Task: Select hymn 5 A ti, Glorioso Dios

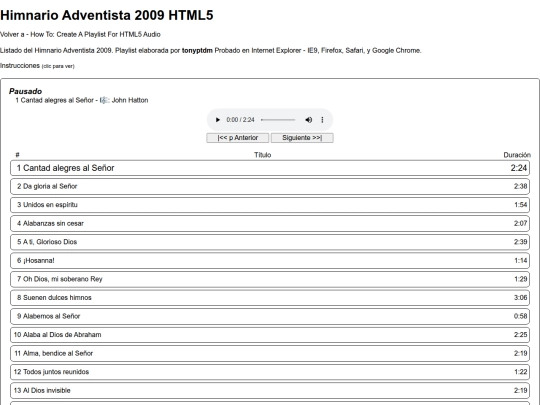Action: (x=270, y=242)
